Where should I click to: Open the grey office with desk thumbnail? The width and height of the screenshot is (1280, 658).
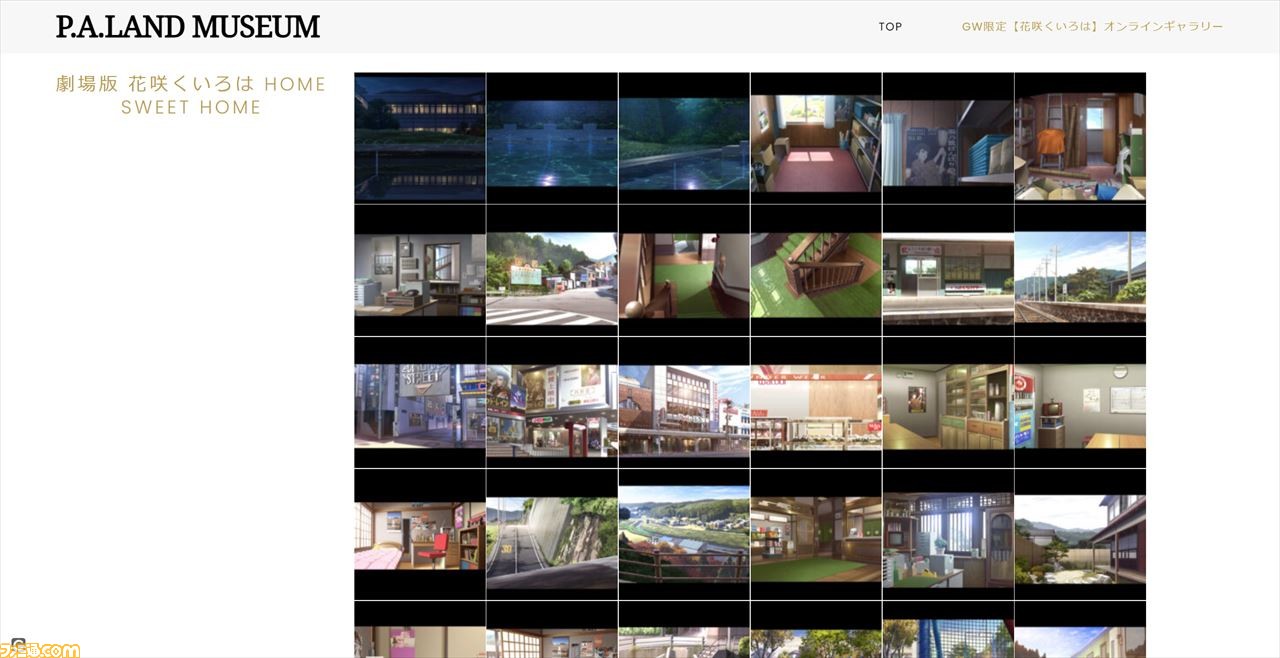420,270
